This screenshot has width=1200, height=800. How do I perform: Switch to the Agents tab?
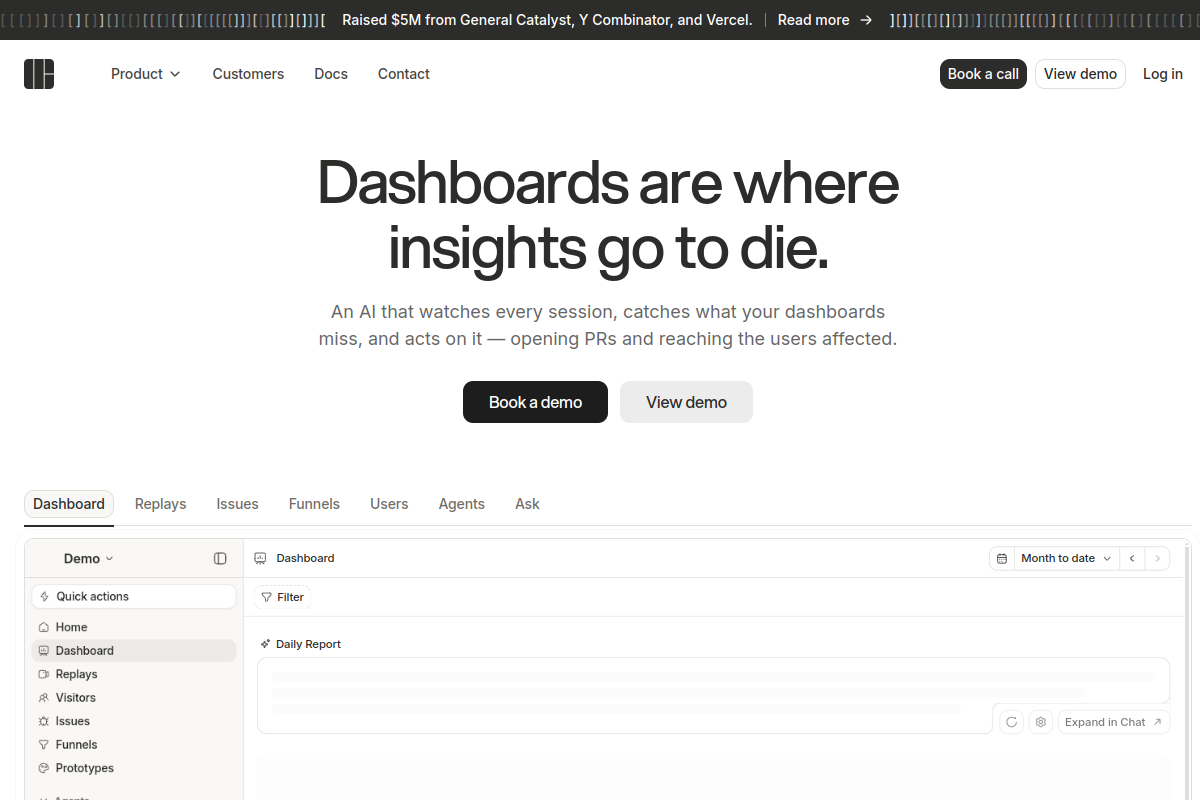(462, 504)
